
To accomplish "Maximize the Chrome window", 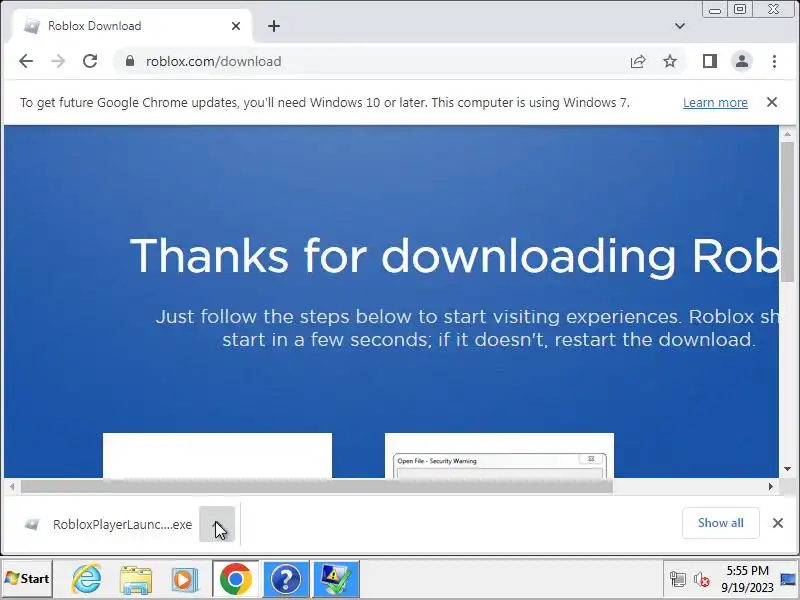I will [x=740, y=10].
